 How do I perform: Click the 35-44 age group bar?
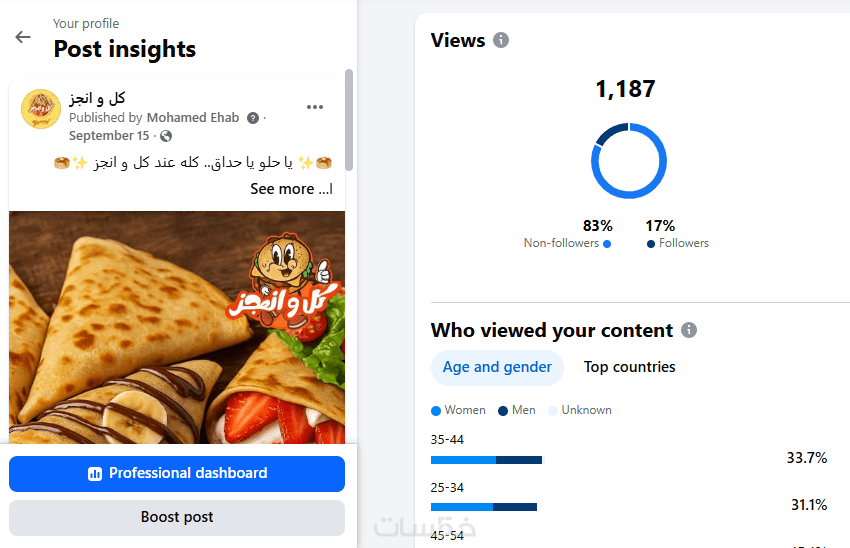point(486,460)
